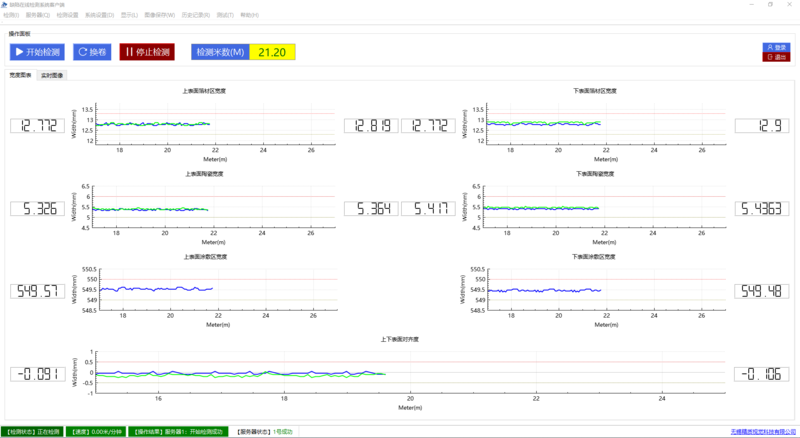Open the 服务器(Q) menu

38,15
